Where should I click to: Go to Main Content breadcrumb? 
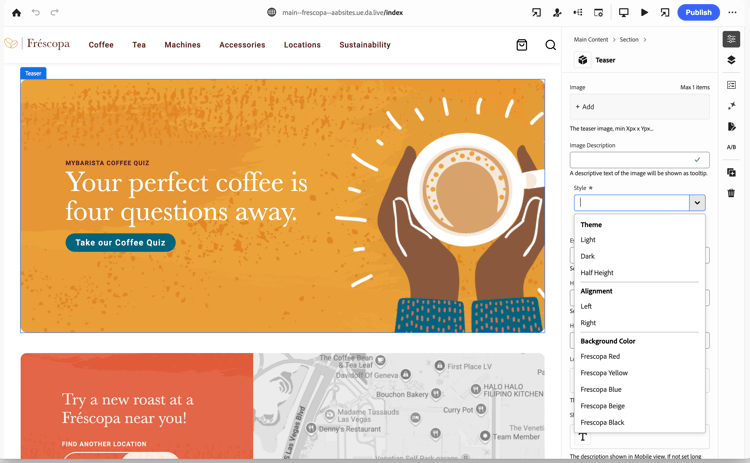click(x=591, y=40)
